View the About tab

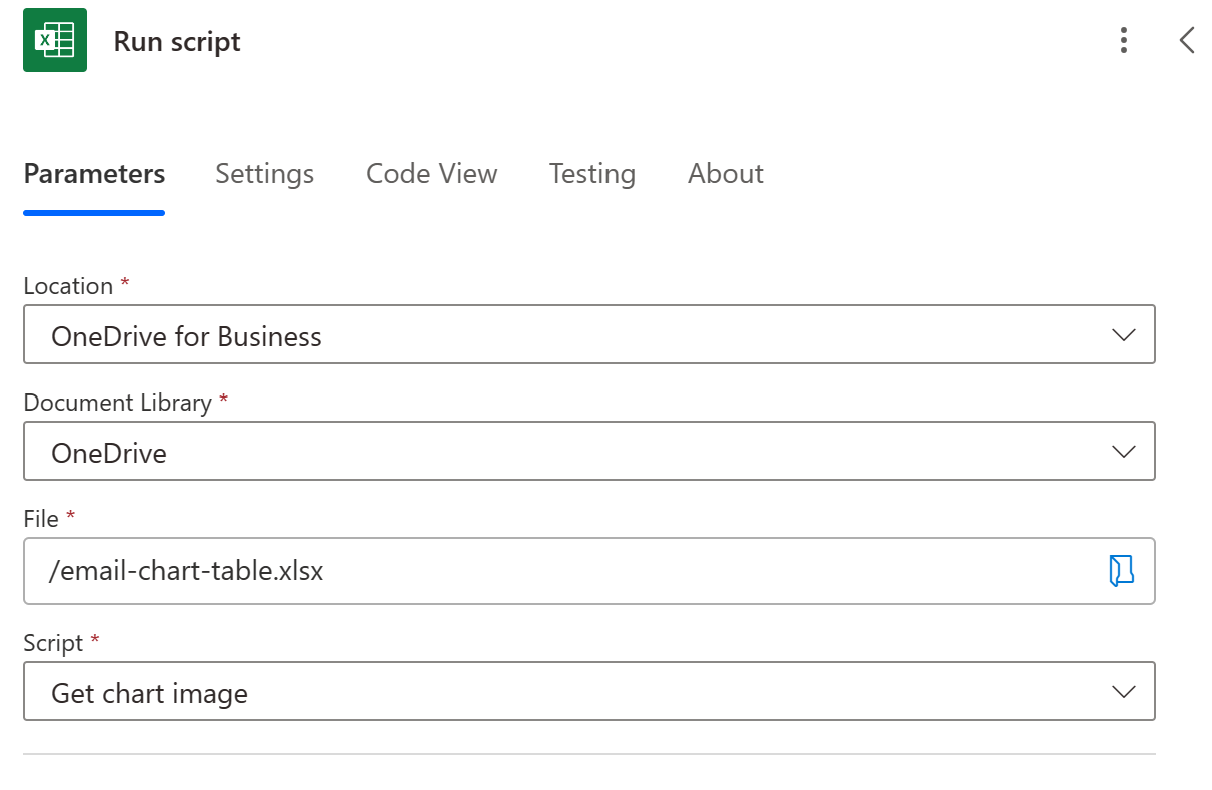[725, 173]
